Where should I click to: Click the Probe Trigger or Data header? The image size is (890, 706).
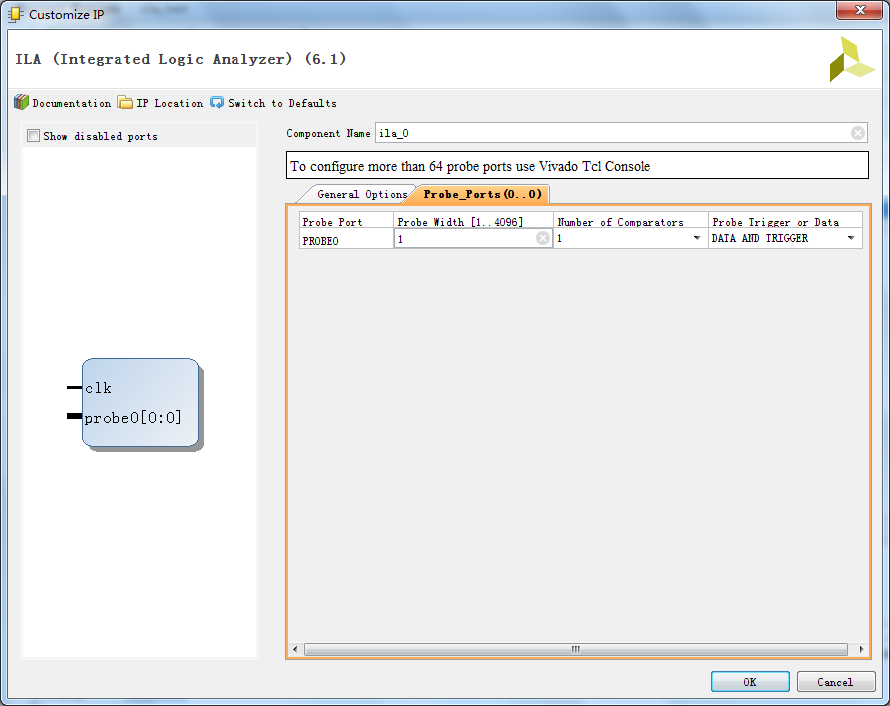click(786, 221)
